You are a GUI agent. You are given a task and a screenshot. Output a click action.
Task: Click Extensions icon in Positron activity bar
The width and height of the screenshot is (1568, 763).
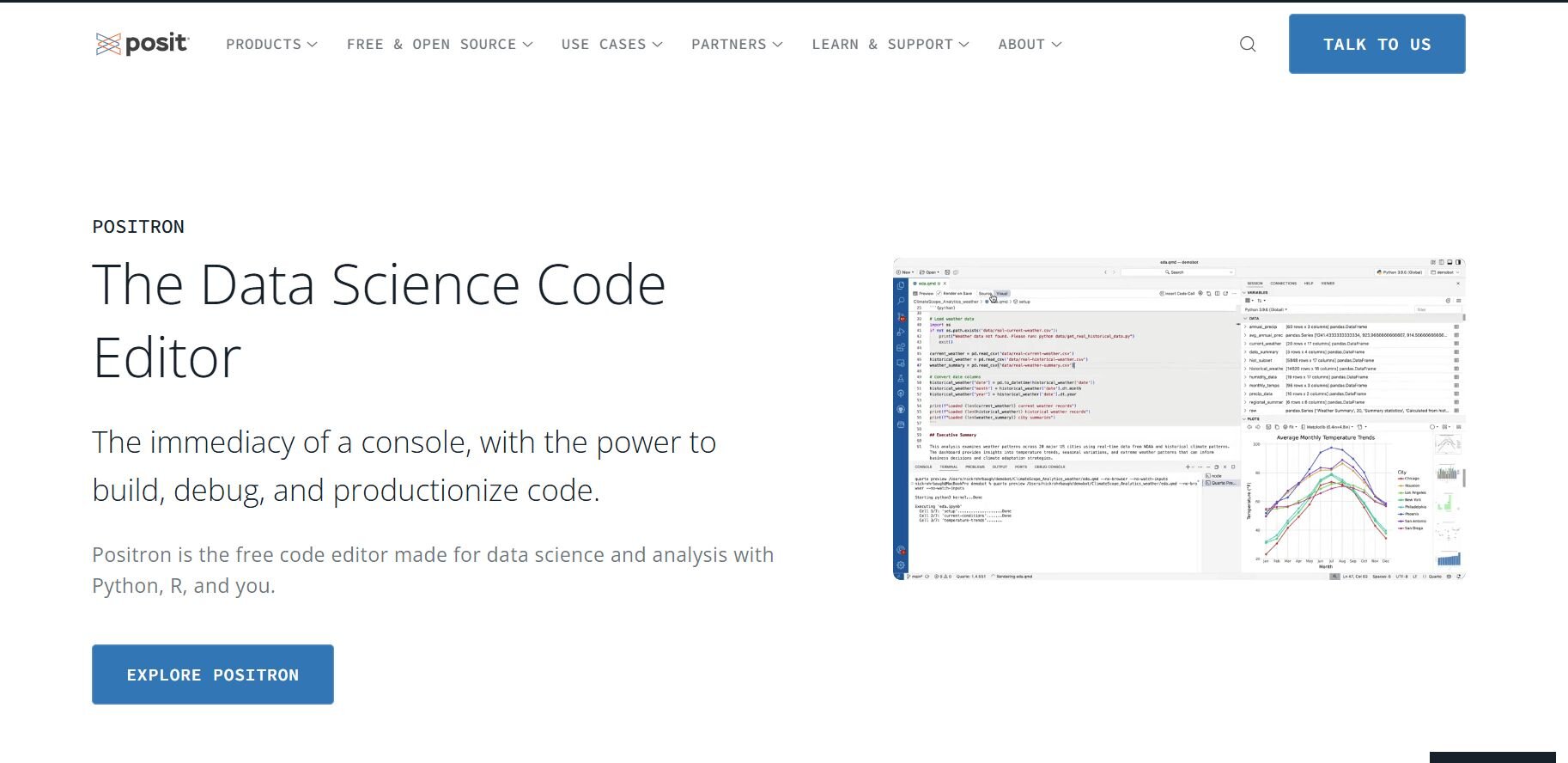coord(901,348)
